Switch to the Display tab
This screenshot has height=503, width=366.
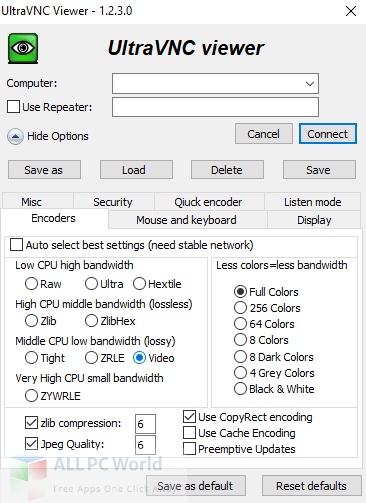click(314, 220)
